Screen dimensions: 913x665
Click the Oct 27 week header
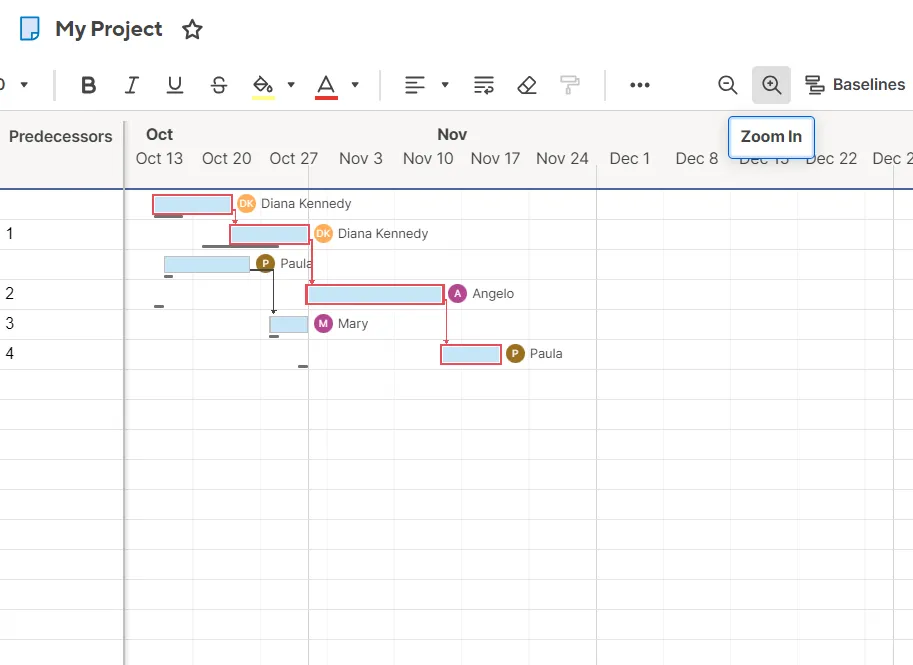293,158
